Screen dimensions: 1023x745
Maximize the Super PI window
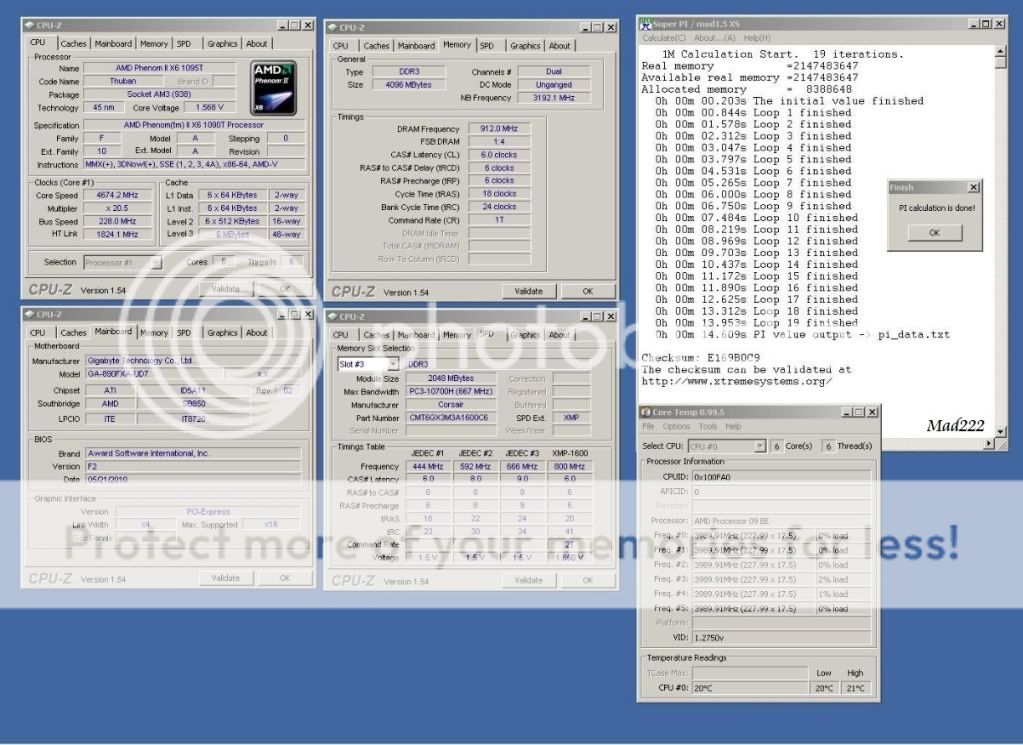point(985,23)
